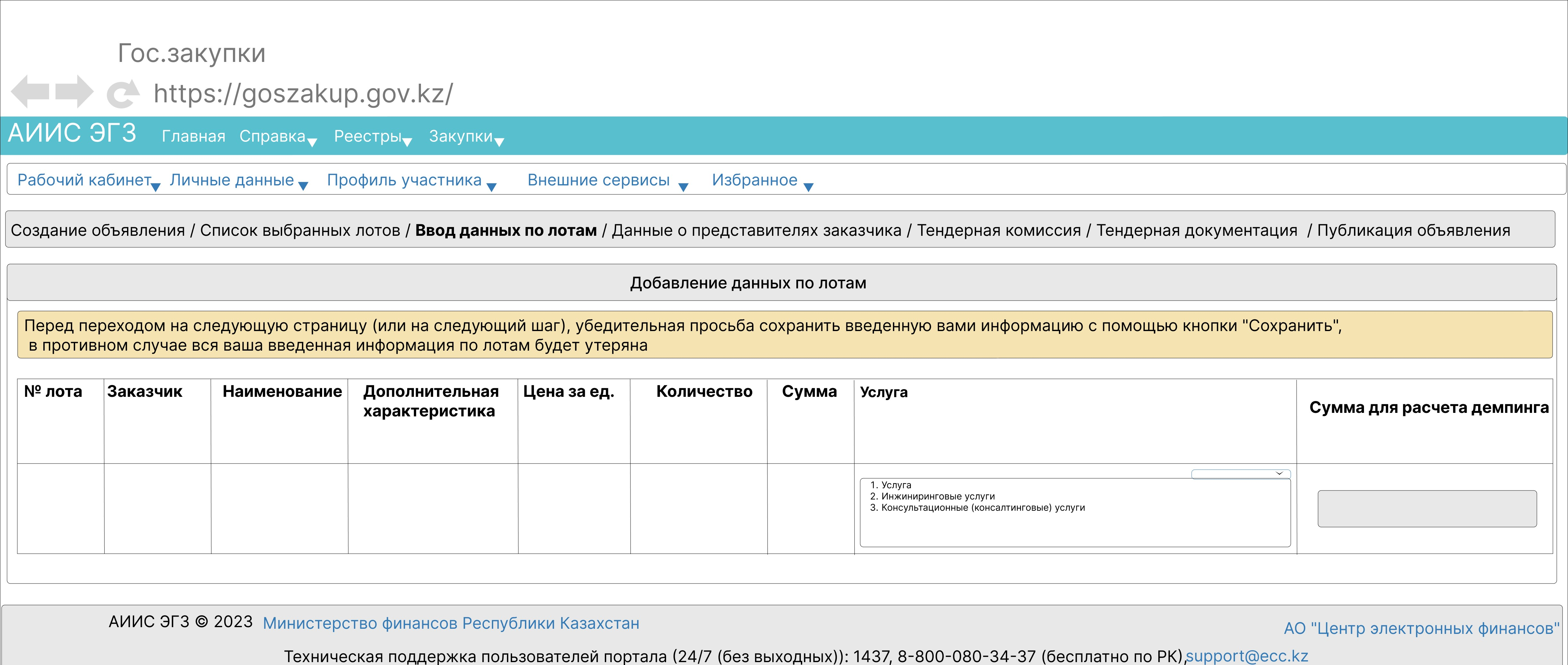Click the Количество column header
The height and width of the screenshot is (665, 1568).
point(704,391)
